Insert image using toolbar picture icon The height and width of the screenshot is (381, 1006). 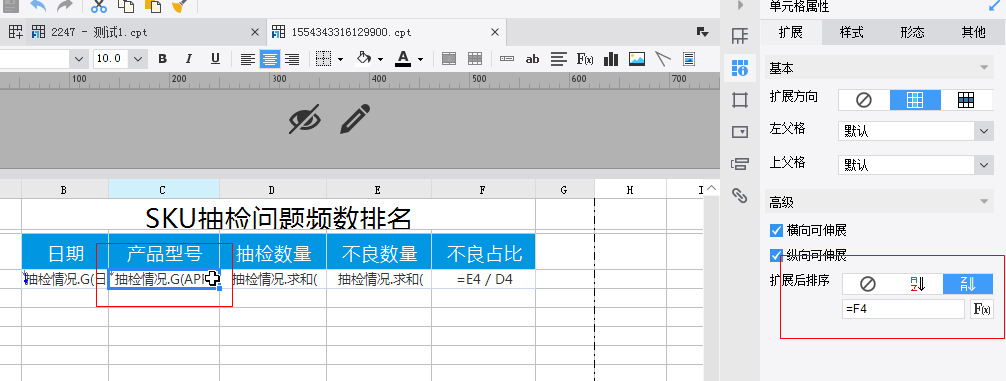pos(636,59)
